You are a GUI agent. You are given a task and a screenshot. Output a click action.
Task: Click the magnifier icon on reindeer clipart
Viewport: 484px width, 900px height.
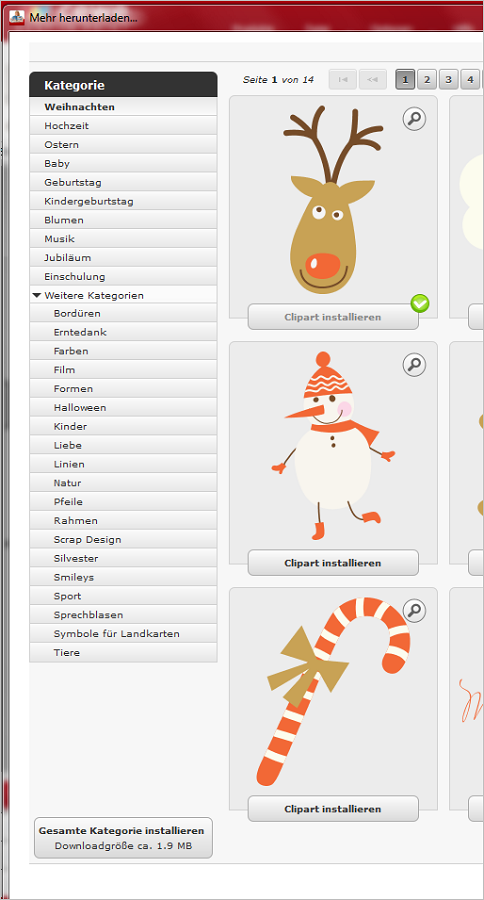pos(414,119)
